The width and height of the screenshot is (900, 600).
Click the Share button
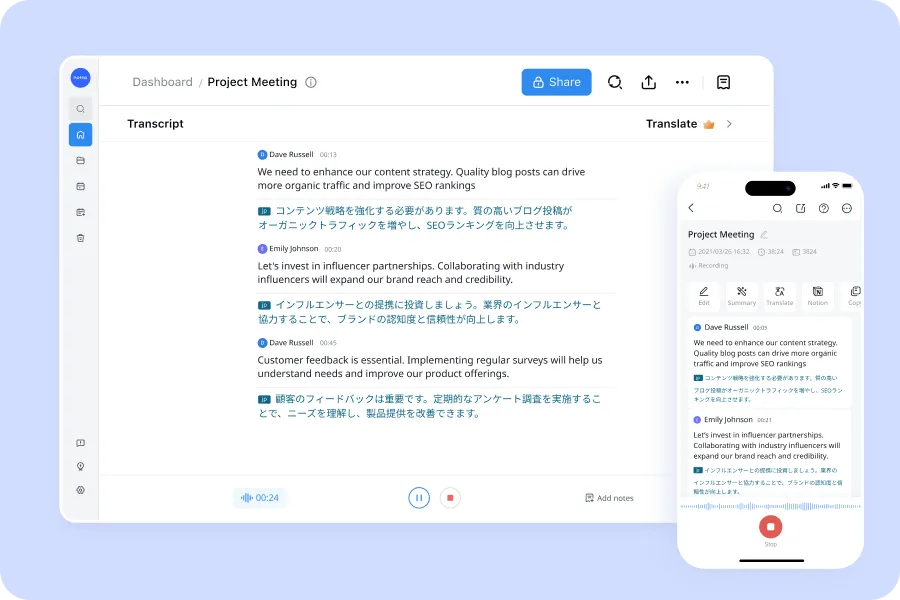pos(556,82)
